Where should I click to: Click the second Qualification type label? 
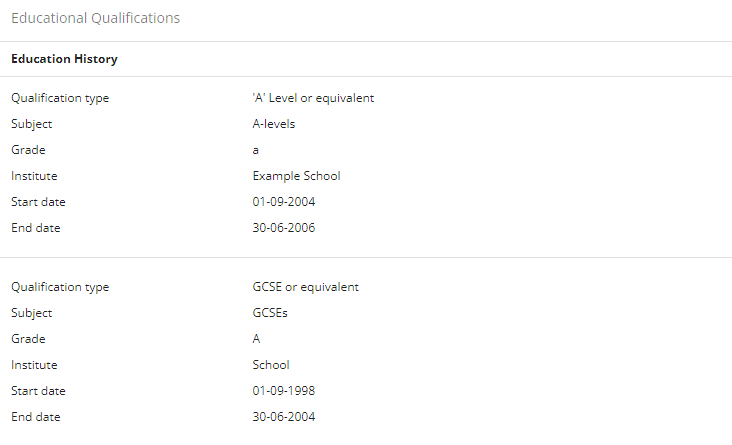tap(60, 287)
